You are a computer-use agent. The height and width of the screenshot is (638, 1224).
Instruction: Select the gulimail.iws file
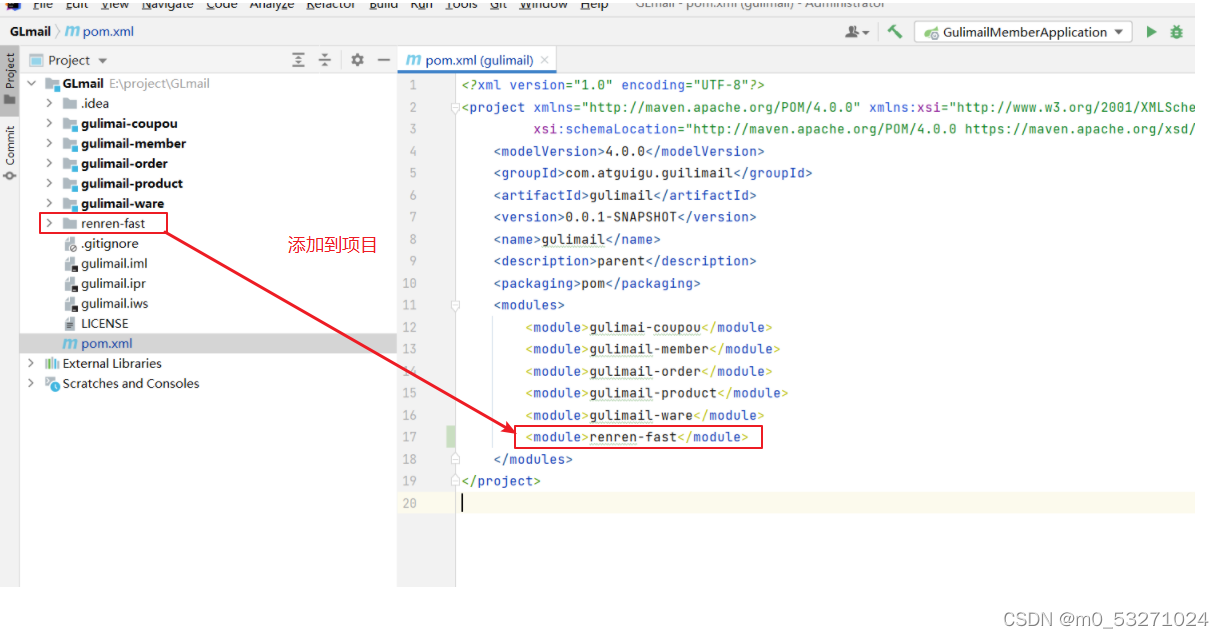(x=114, y=304)
